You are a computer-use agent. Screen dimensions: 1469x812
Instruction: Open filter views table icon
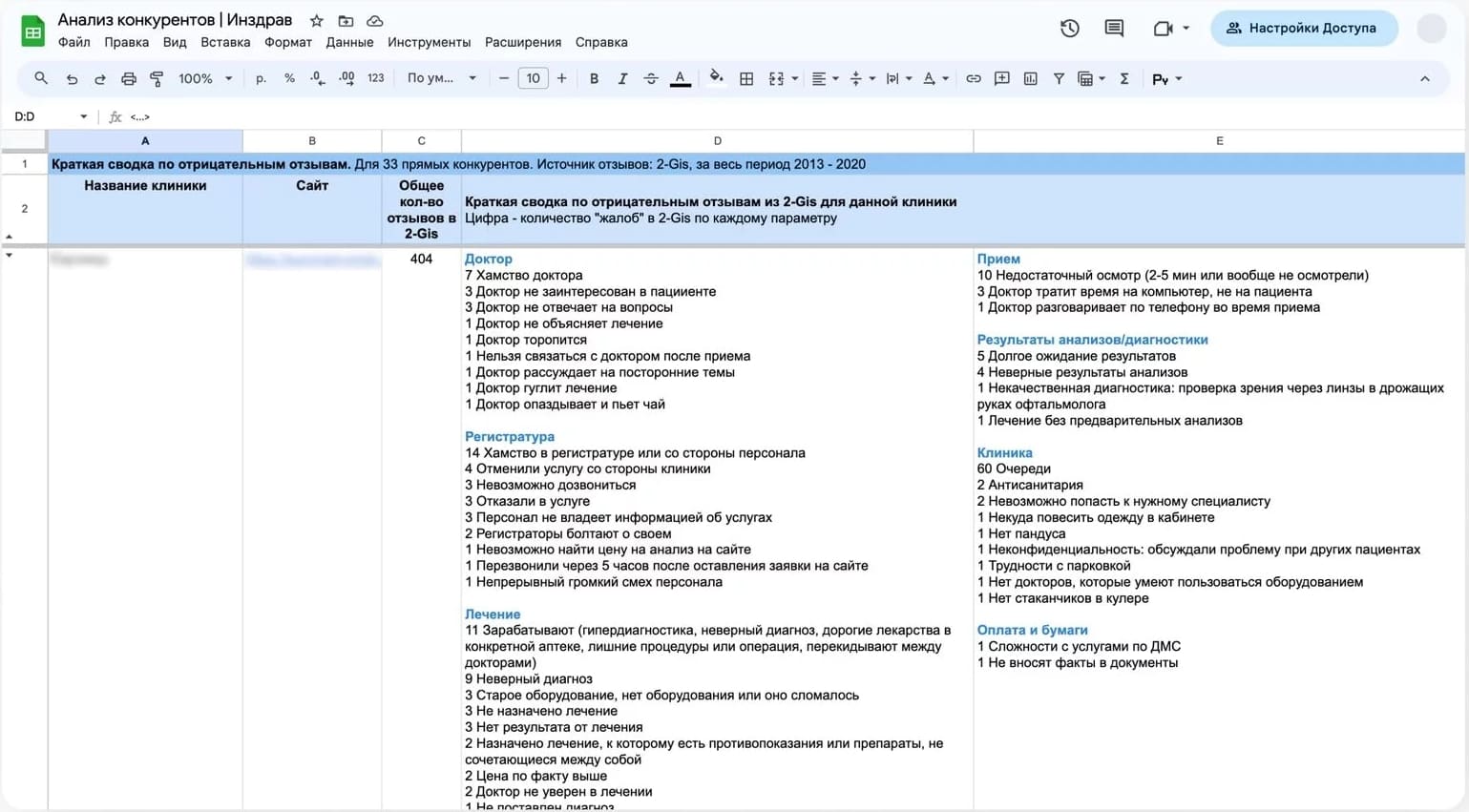click(x=1085, y=79)
